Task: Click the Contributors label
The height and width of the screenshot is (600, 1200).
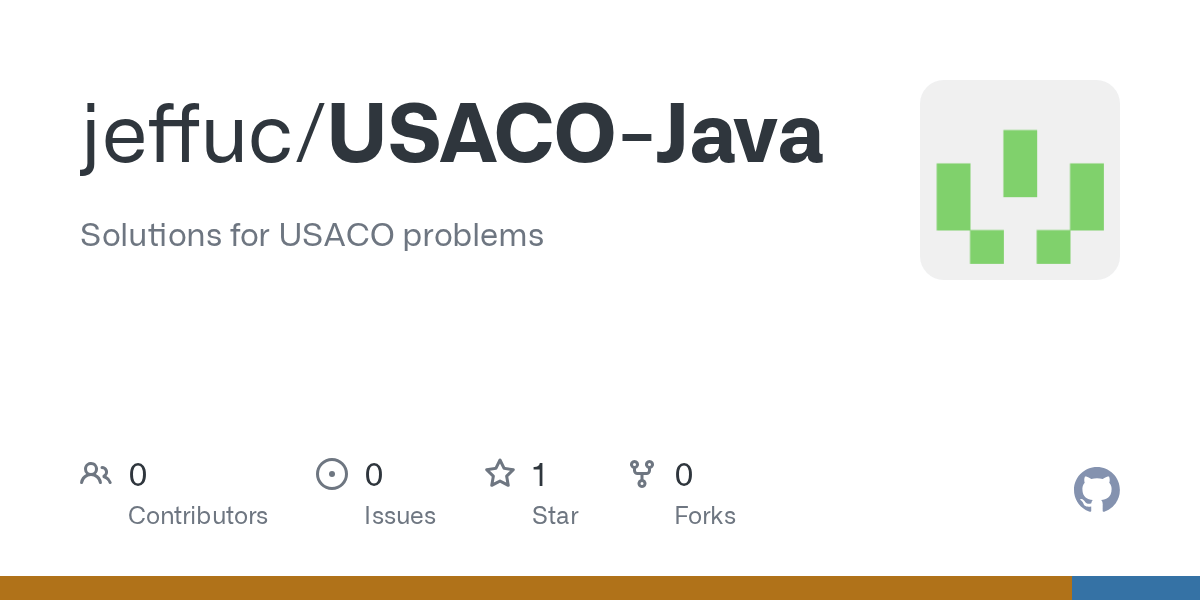Action: click(198, 516)
